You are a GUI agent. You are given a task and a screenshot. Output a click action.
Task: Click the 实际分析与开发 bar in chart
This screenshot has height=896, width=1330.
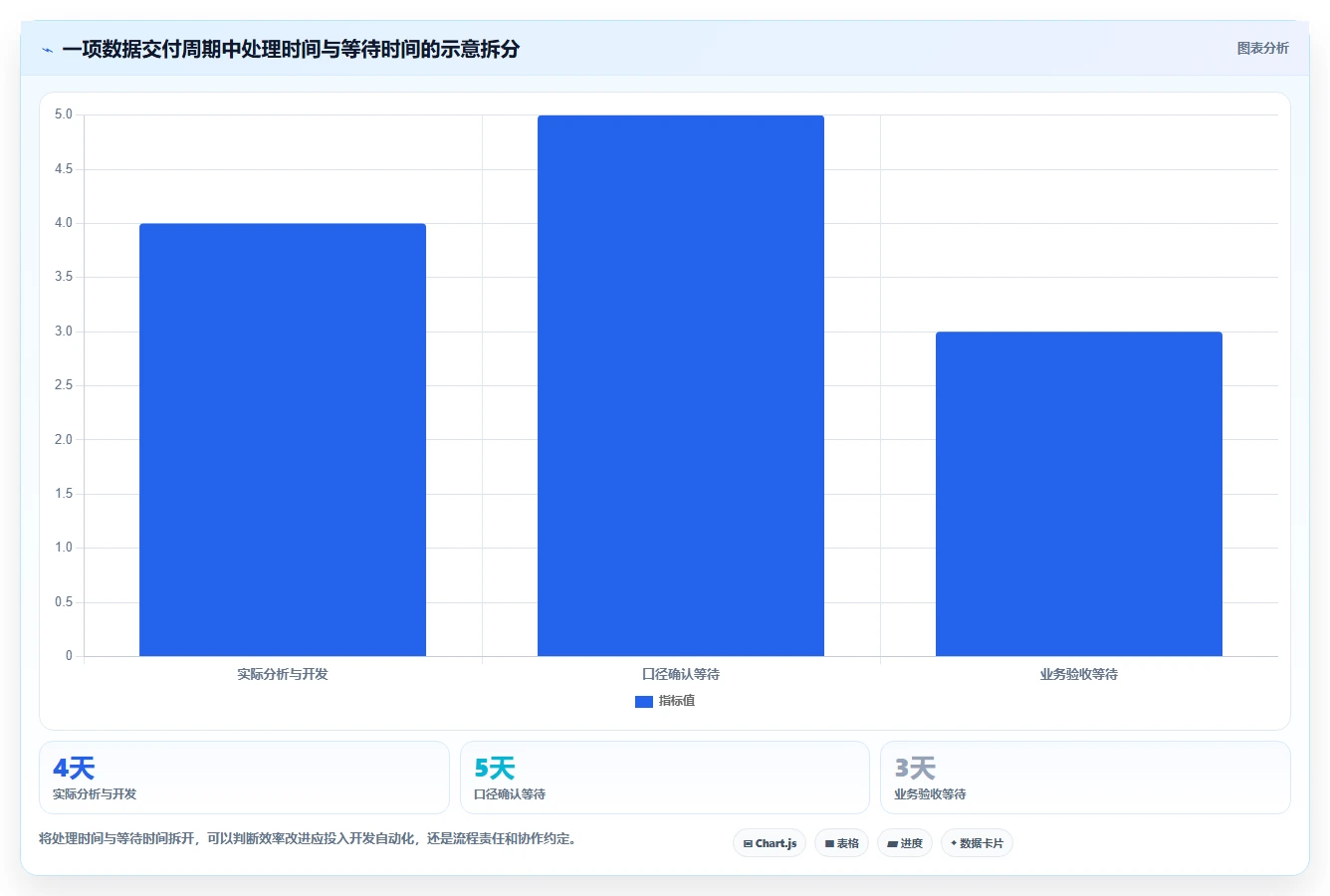click(283, 440)
